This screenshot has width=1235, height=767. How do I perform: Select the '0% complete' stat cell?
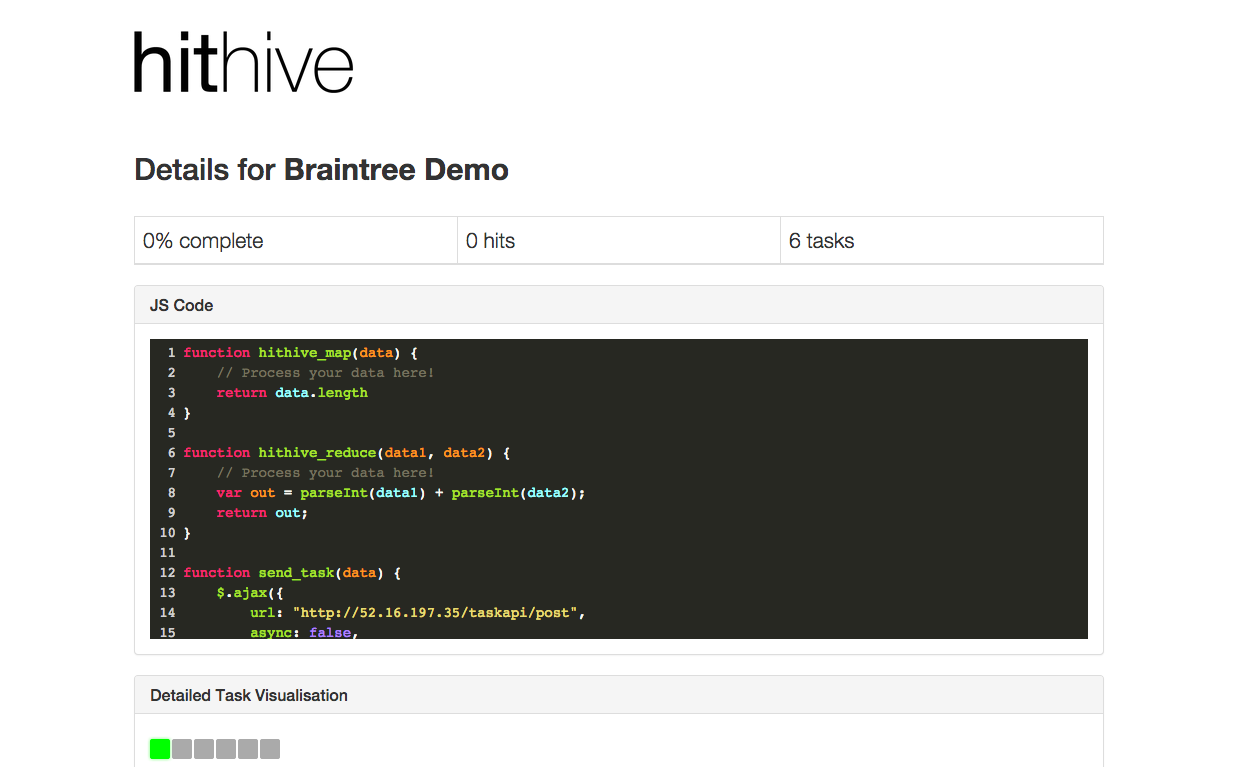296,241
